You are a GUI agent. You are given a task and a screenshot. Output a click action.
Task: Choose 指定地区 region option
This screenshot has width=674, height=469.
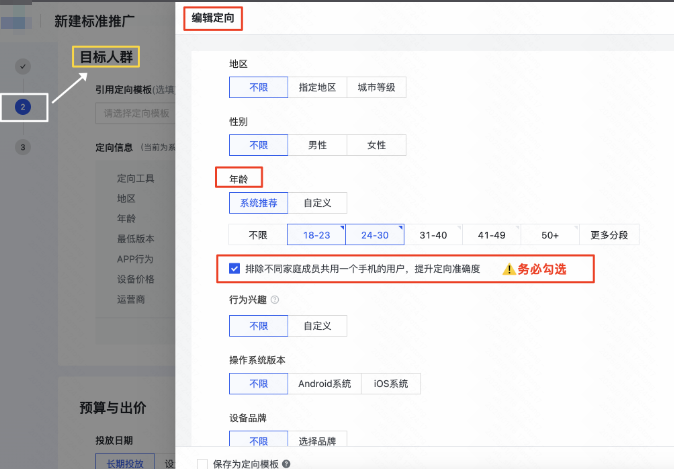pyautogui.click(x=317, y=87)
